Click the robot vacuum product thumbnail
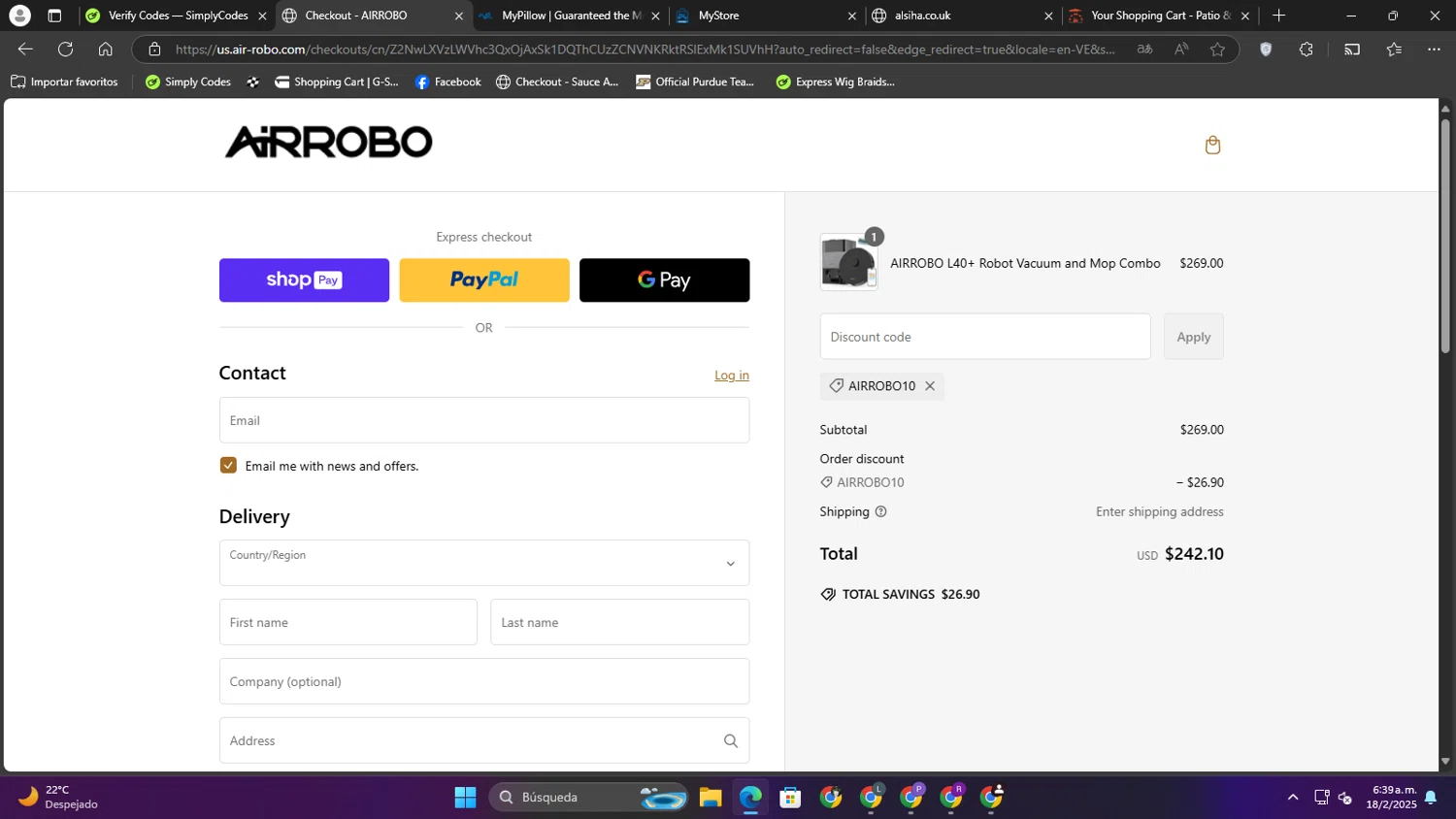Image resolution: width=1456 pixels, height=819 pixels. click(849, 262)
